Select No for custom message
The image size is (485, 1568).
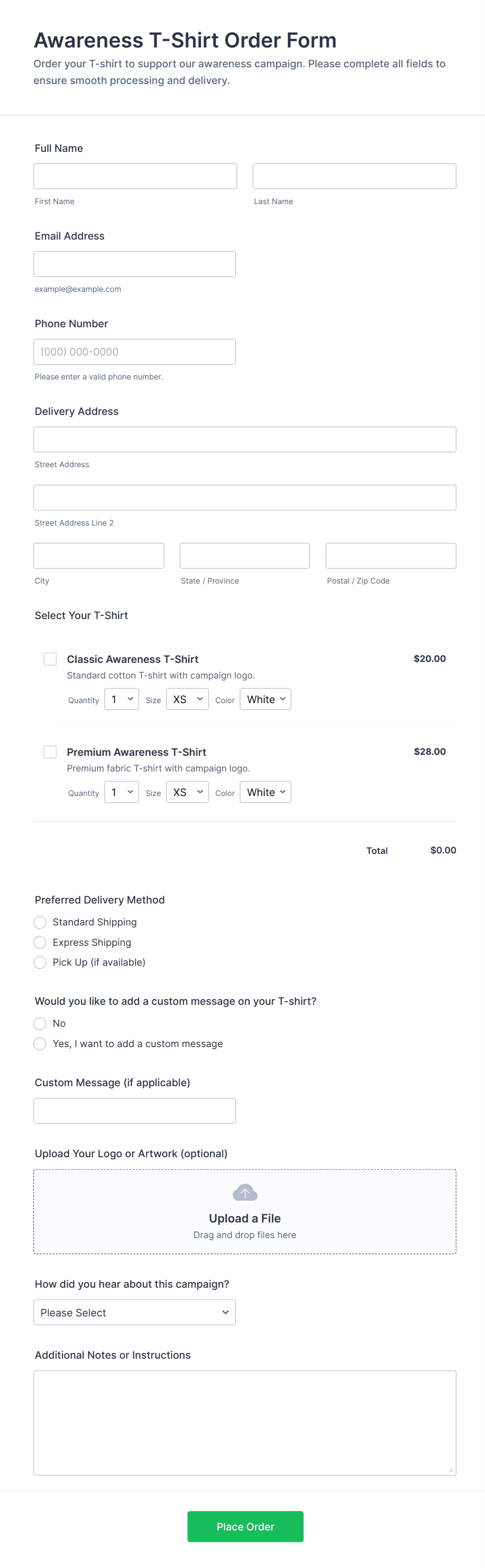tap(40, 1024)
